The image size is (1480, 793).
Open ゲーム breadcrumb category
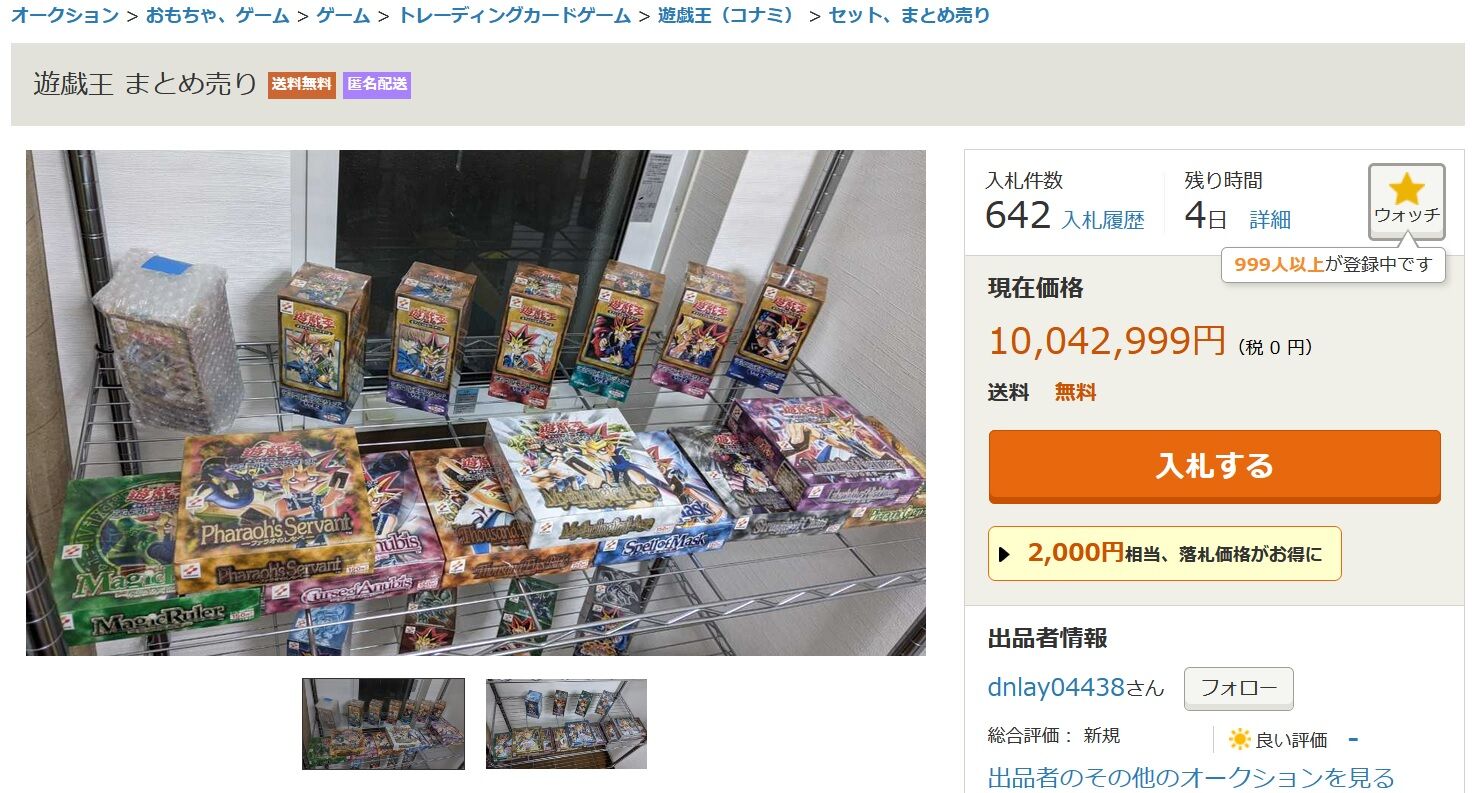[343, 15]
